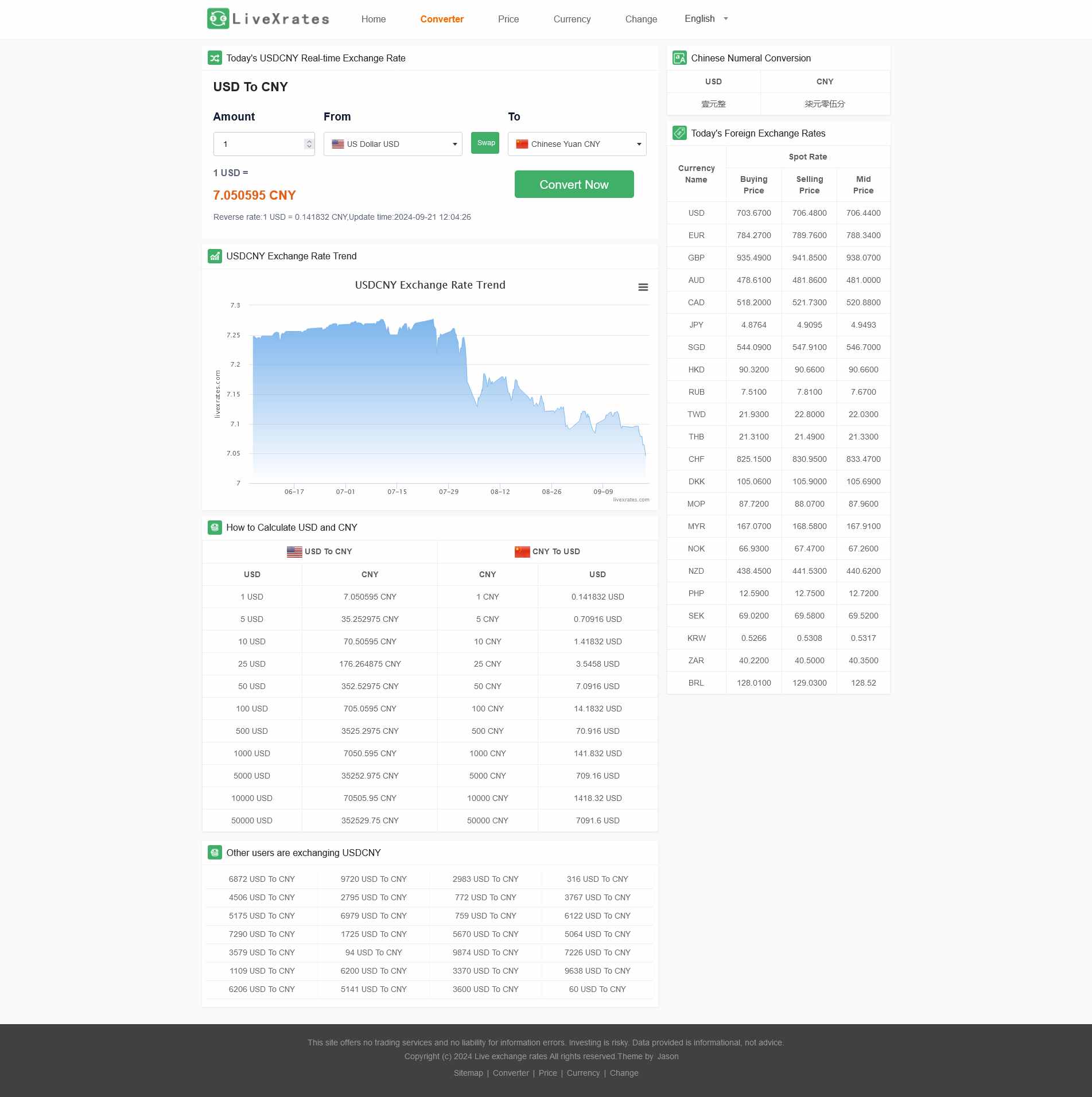Viewport: 1092px width, 1097px height.
Task: Click the Sitemap footer link
Action: coord(468,1073)
